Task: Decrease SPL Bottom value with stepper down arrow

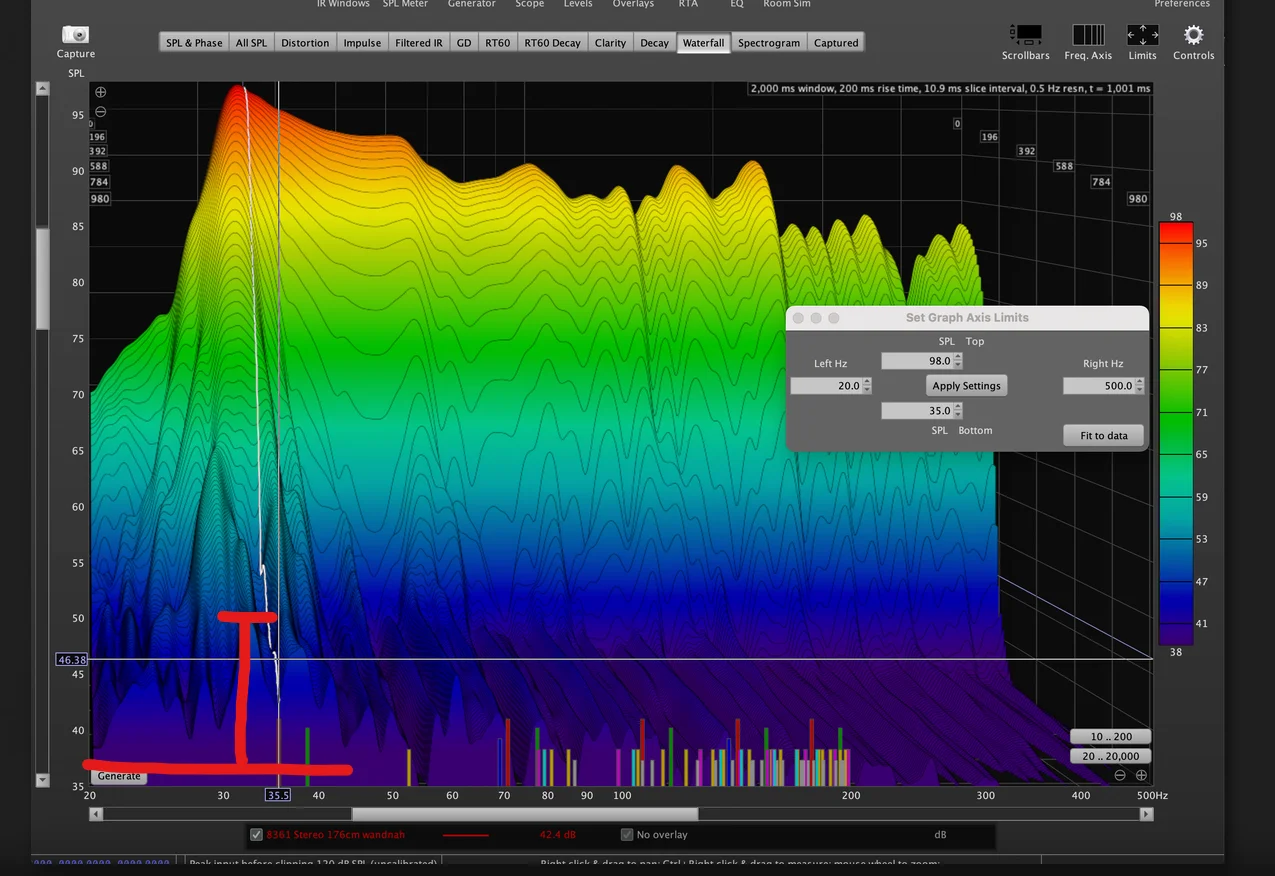Action: coord(958,414)
